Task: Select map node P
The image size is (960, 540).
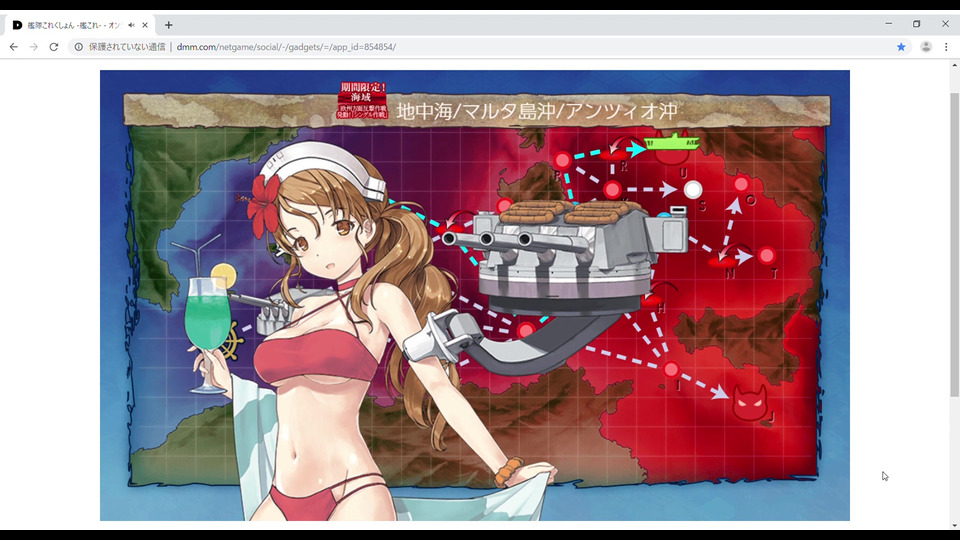Action: tap(562, 160)
